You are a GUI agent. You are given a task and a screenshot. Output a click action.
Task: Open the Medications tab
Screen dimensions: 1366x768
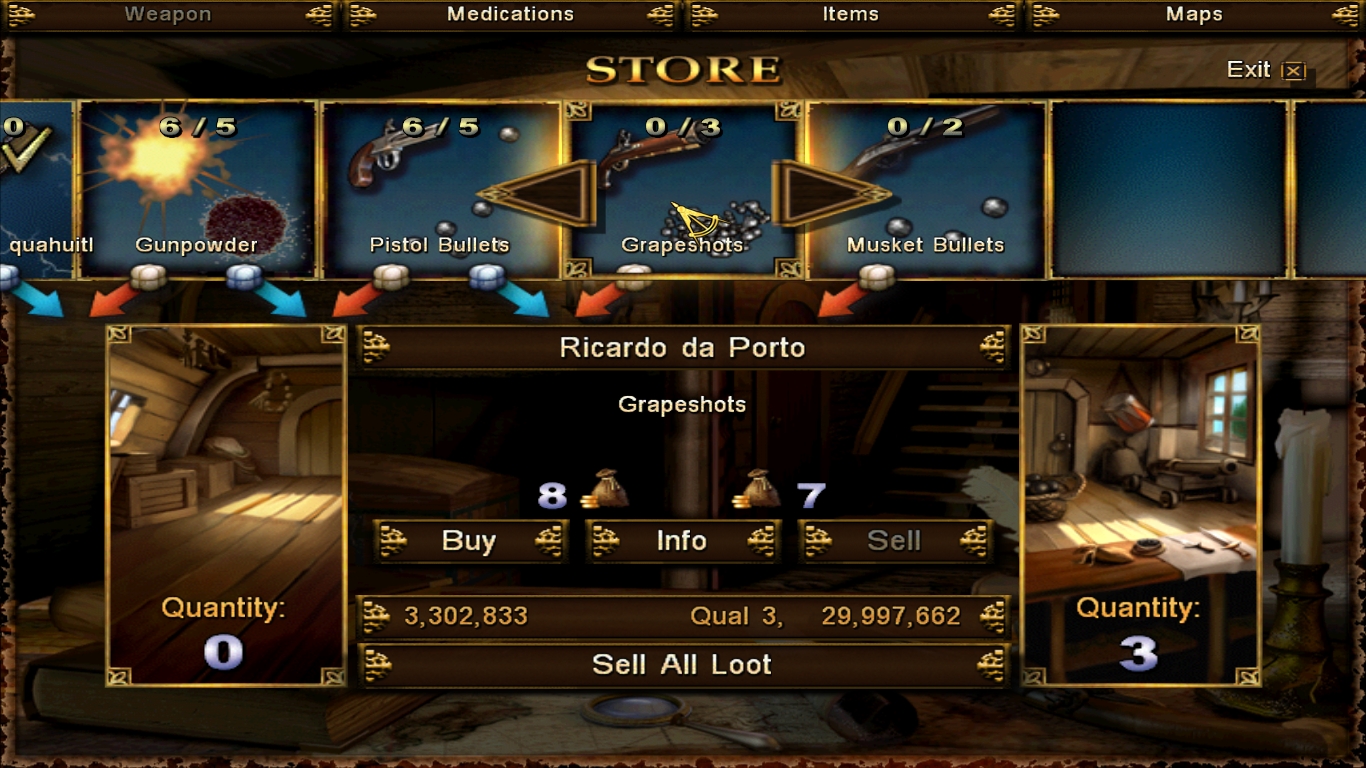click(x=511, y=15)
